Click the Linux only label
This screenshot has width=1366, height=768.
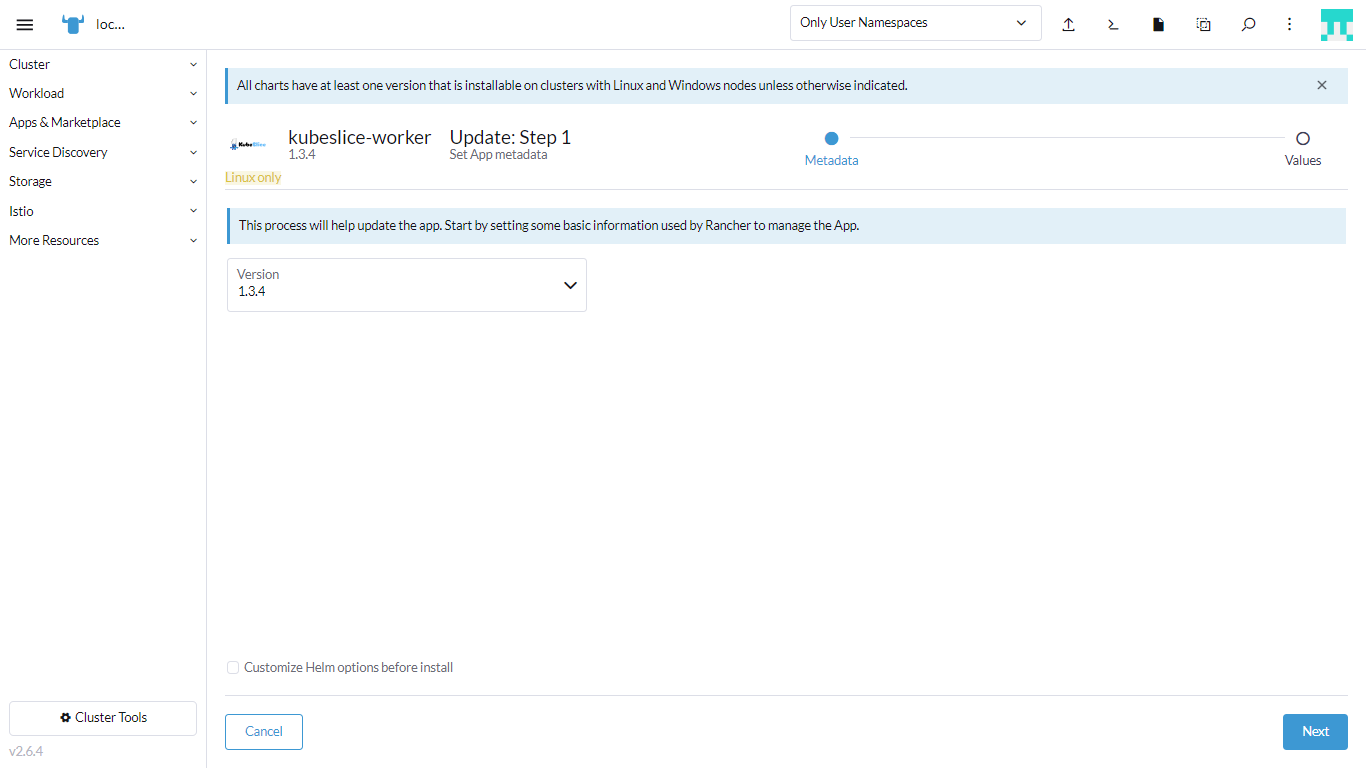[x=253, y=177]
